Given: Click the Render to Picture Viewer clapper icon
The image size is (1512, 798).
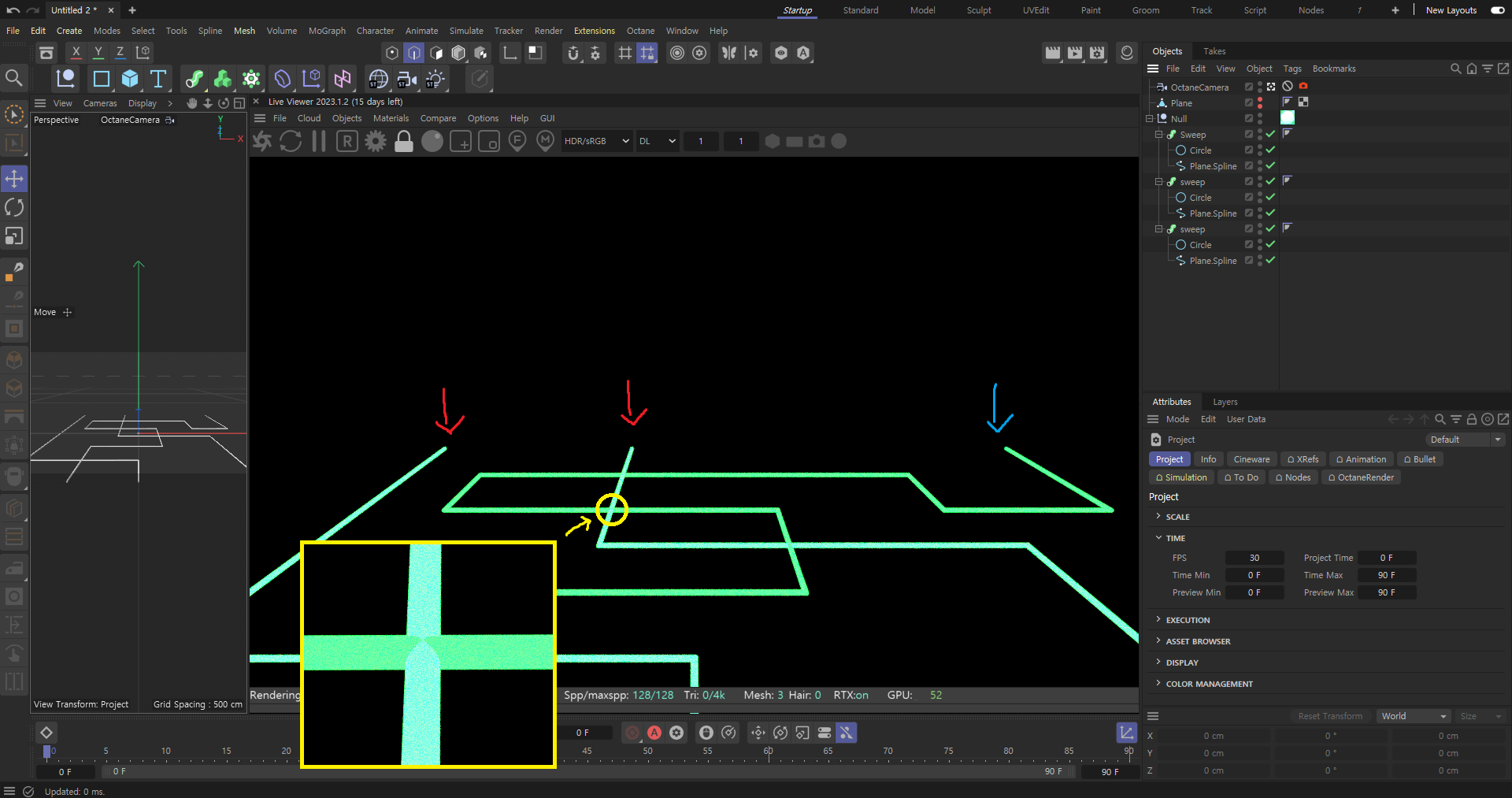Looking at the screenshot, I should (1075, 53).
